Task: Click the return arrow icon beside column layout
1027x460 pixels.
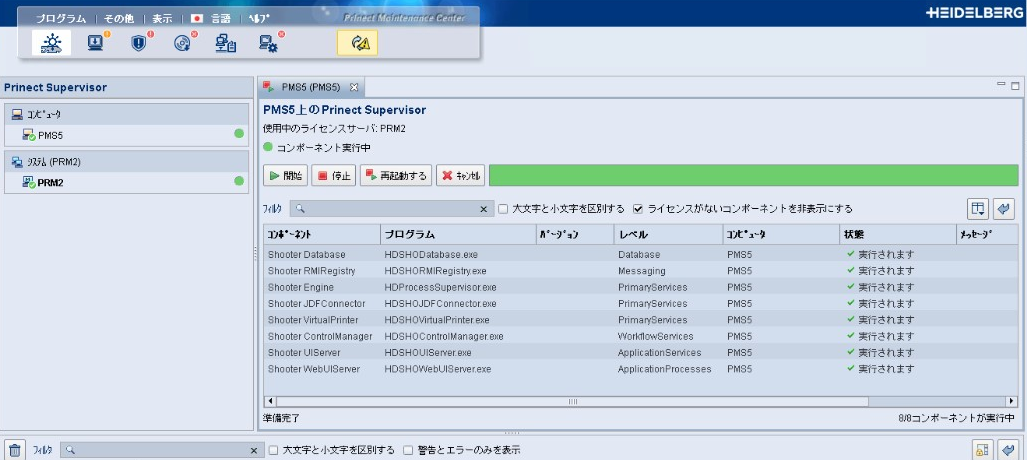Action: 1003,209
